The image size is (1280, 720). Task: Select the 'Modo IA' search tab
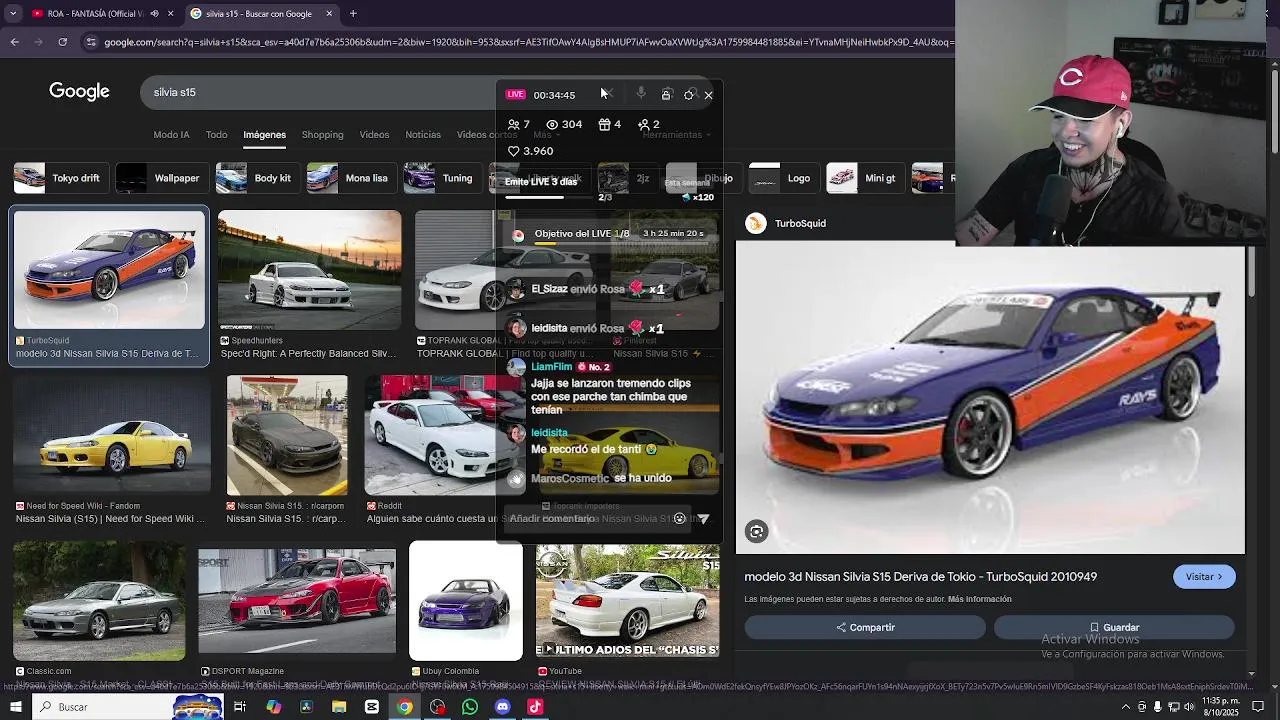point(171,135)
